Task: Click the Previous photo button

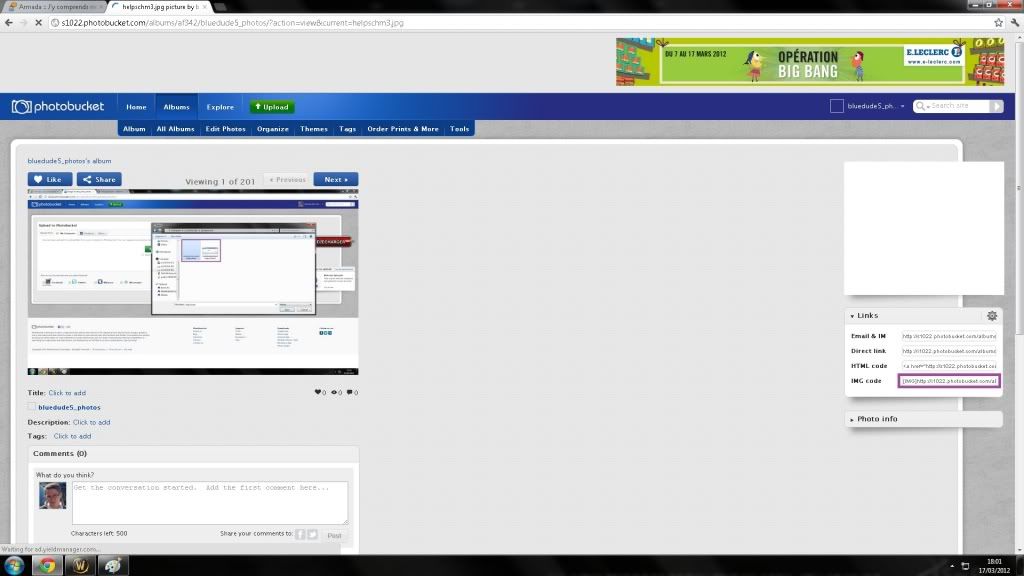Action: coord(287,179)
